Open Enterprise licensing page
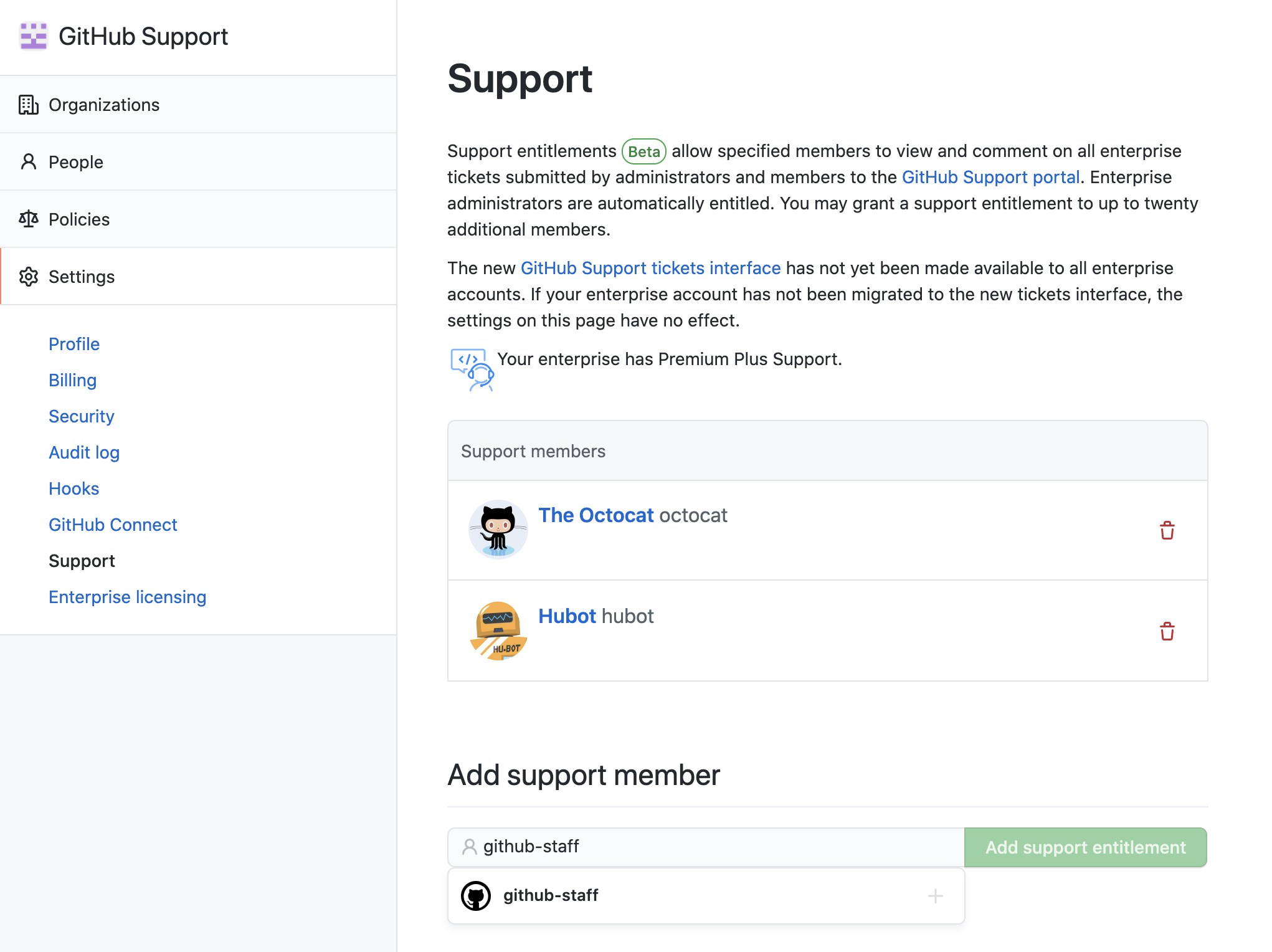Viewport: 1272px width, 952px height. click(x=127, y=597)
